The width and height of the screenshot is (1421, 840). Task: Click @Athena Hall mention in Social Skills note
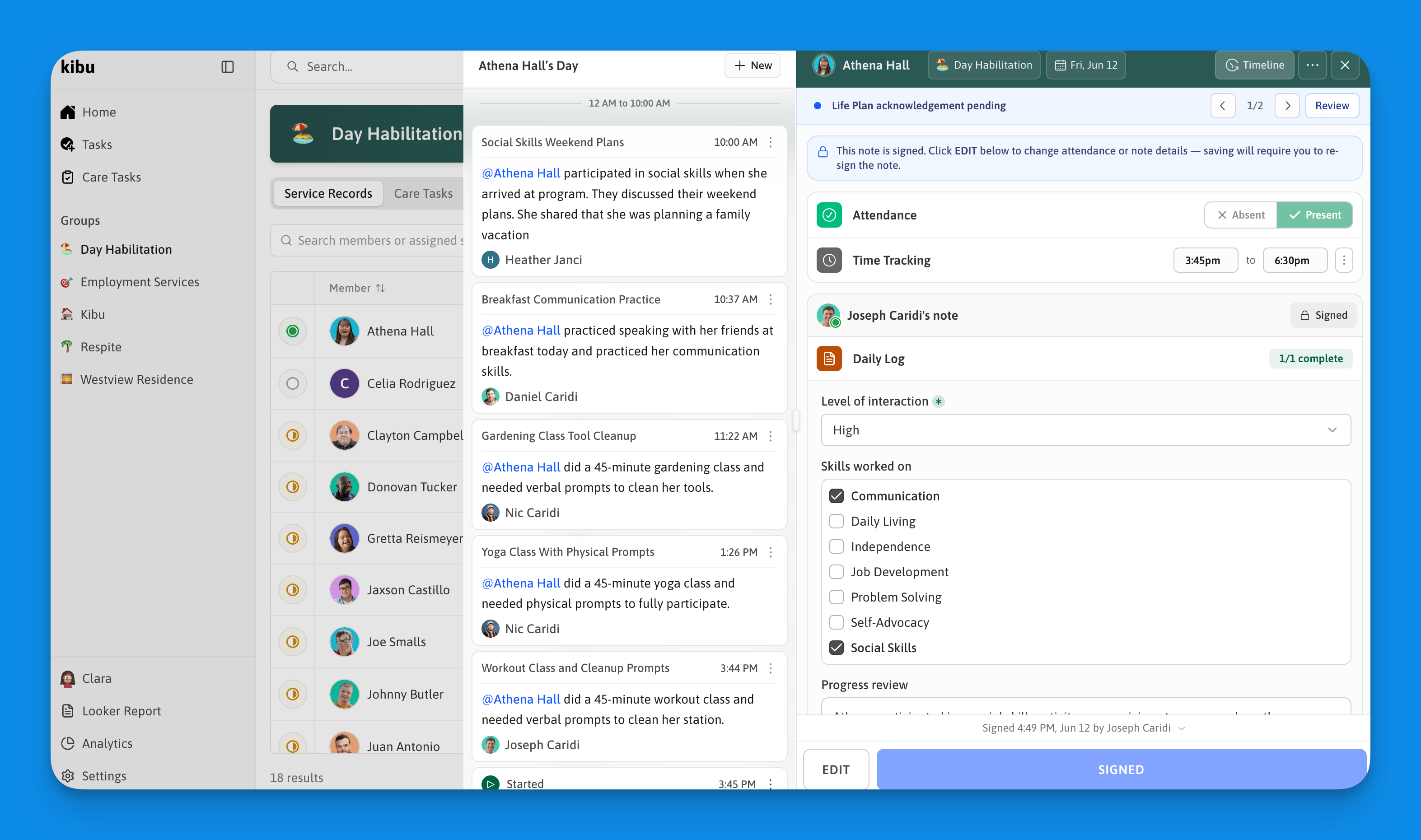(x=521, y=173)
